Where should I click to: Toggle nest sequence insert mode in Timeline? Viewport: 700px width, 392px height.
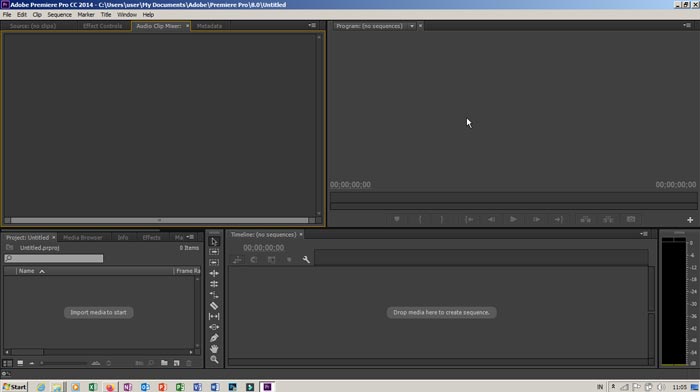click(237, 260)
